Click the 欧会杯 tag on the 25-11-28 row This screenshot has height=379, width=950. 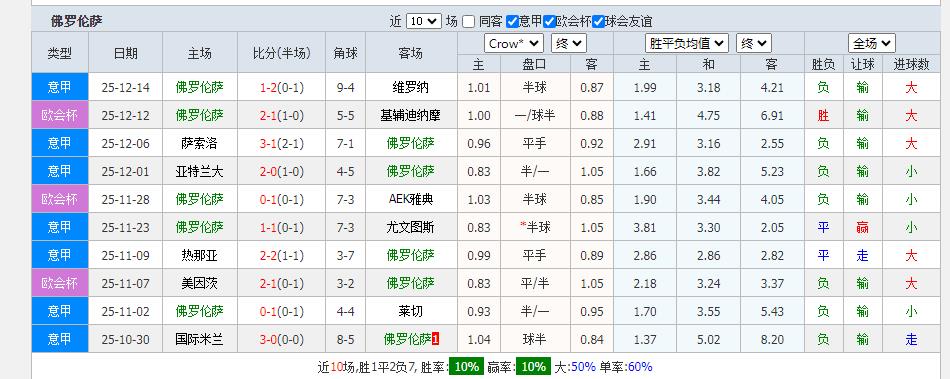pyautogui.click(x=60, y=199)
